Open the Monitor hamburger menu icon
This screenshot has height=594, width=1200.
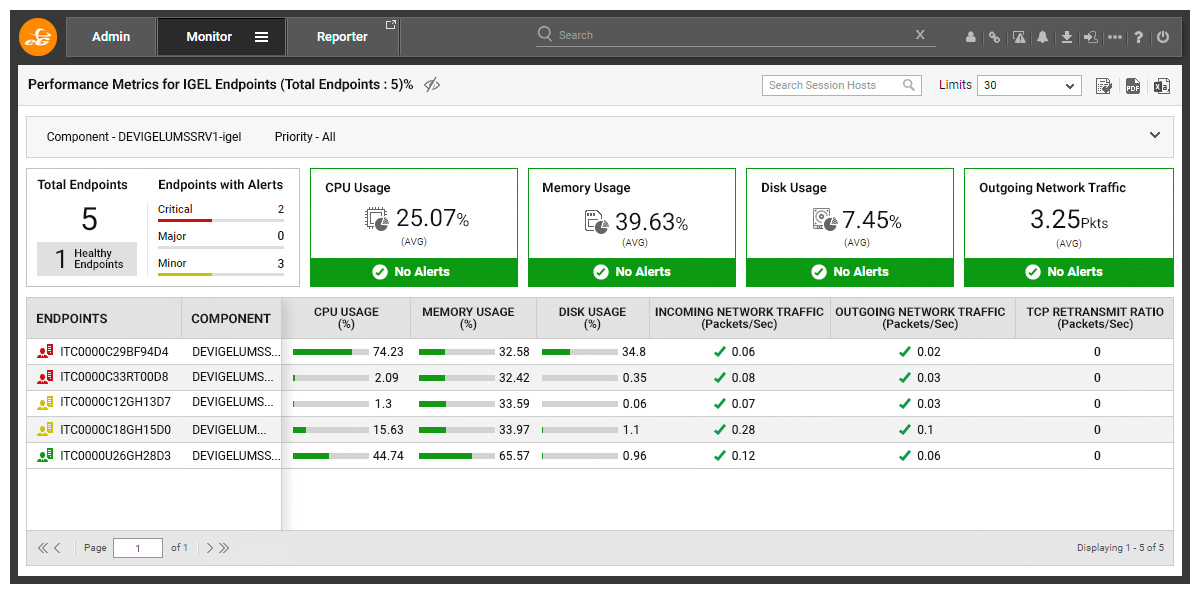click(x=261, y=37)
